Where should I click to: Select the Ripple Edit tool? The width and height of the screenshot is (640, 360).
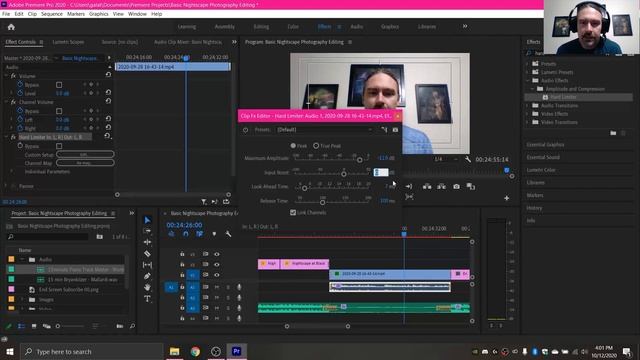[x=147, y=242]
